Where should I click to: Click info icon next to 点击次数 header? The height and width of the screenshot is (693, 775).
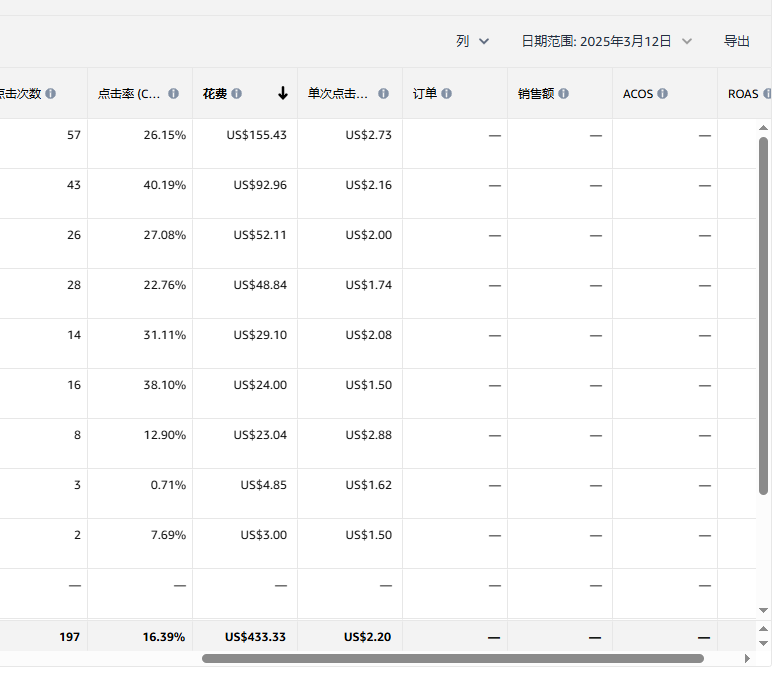pyautogui.click(x=50, y=93)
